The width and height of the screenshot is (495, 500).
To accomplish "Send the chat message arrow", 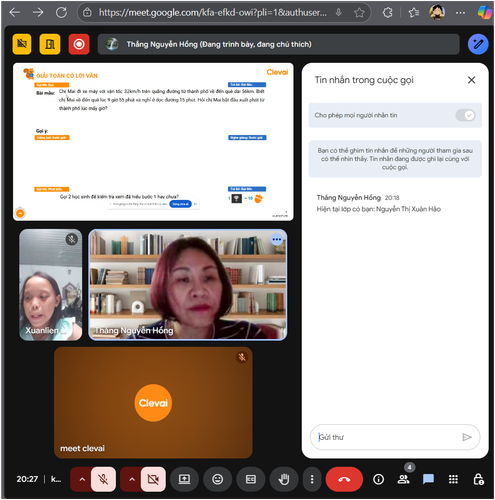I will [x=467, y=437].
